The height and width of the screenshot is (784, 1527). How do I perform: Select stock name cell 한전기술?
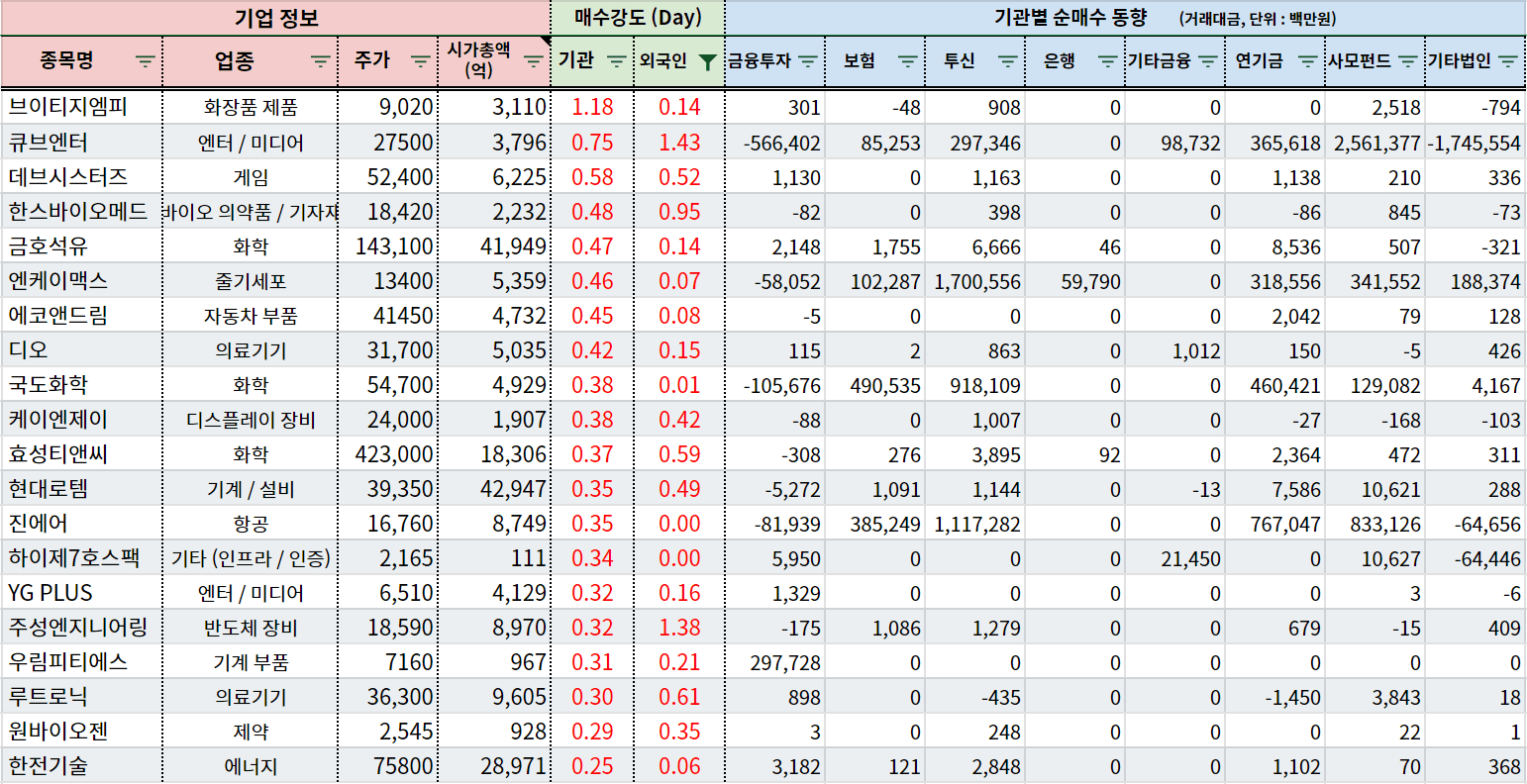(82, 765)
